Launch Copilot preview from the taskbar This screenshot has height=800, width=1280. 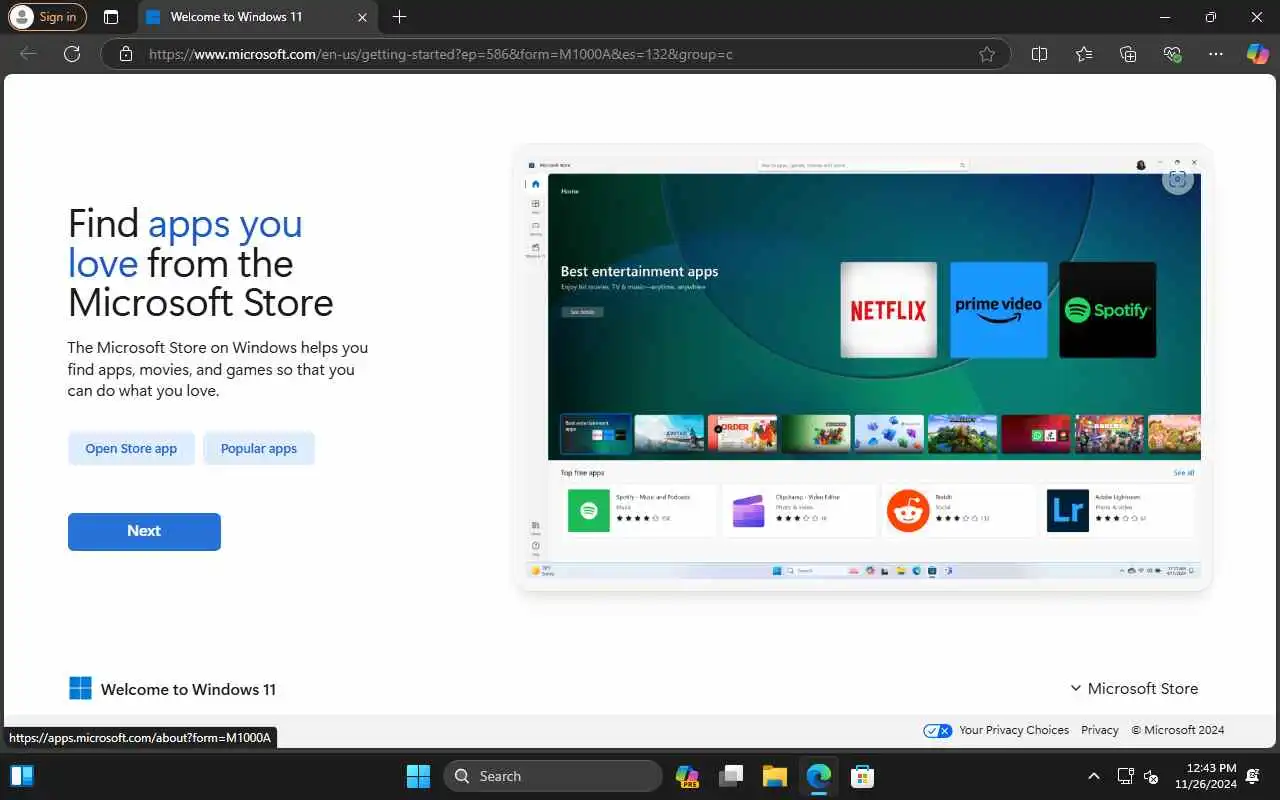click(x=687, y=776)
